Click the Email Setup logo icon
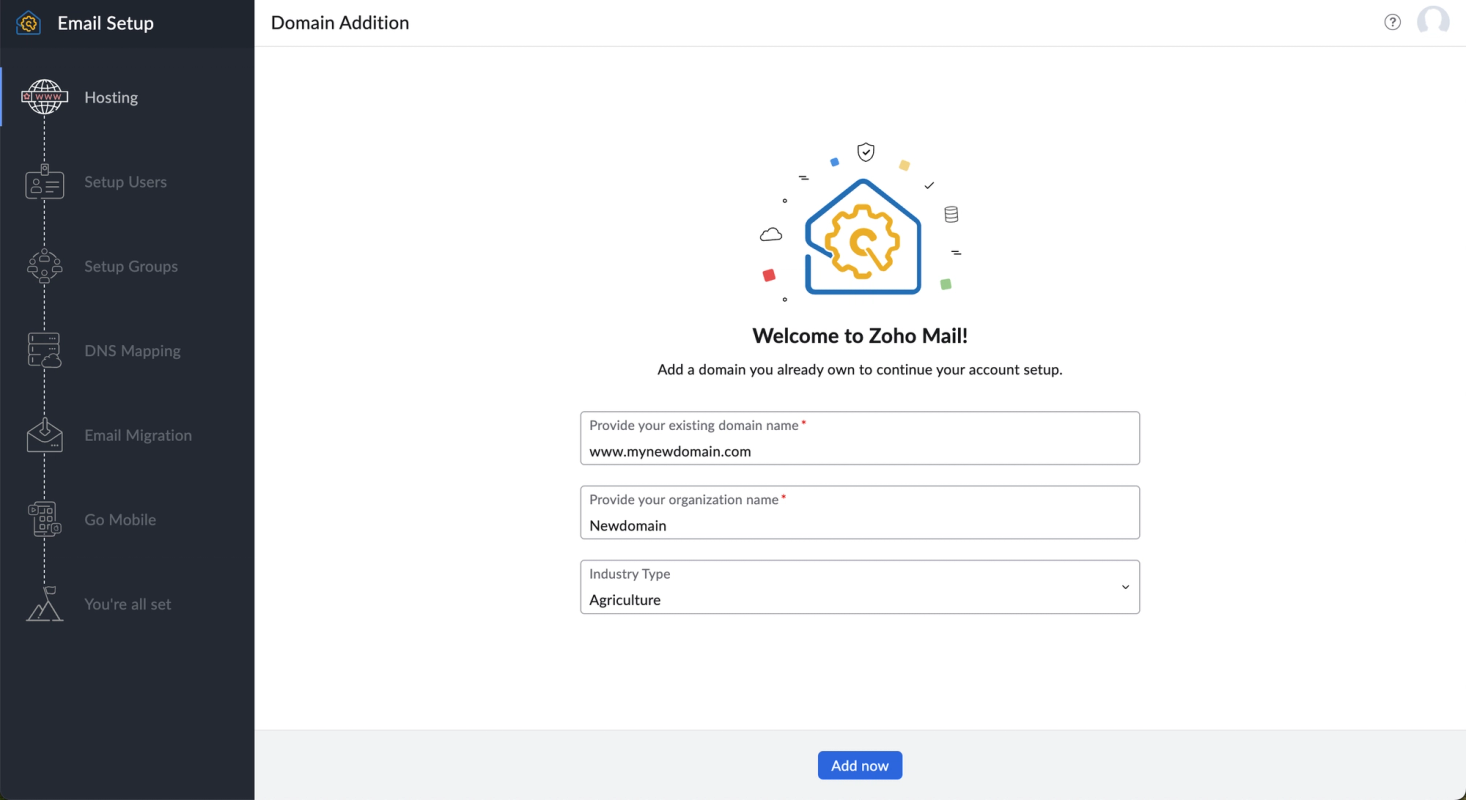Screen dimensions: 1466x800 click(x=29, y=23)
